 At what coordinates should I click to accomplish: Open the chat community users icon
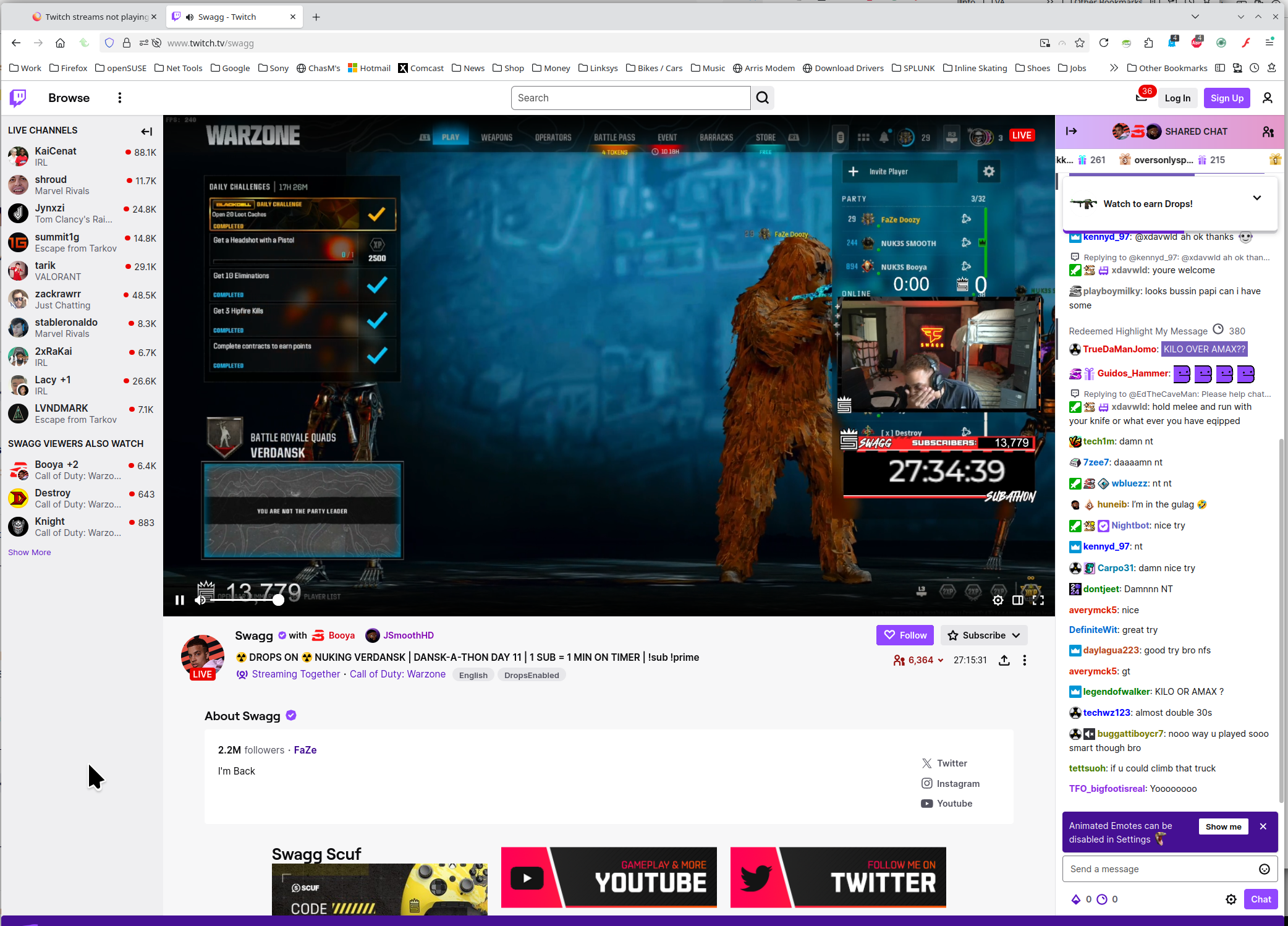click(1268, 131)
